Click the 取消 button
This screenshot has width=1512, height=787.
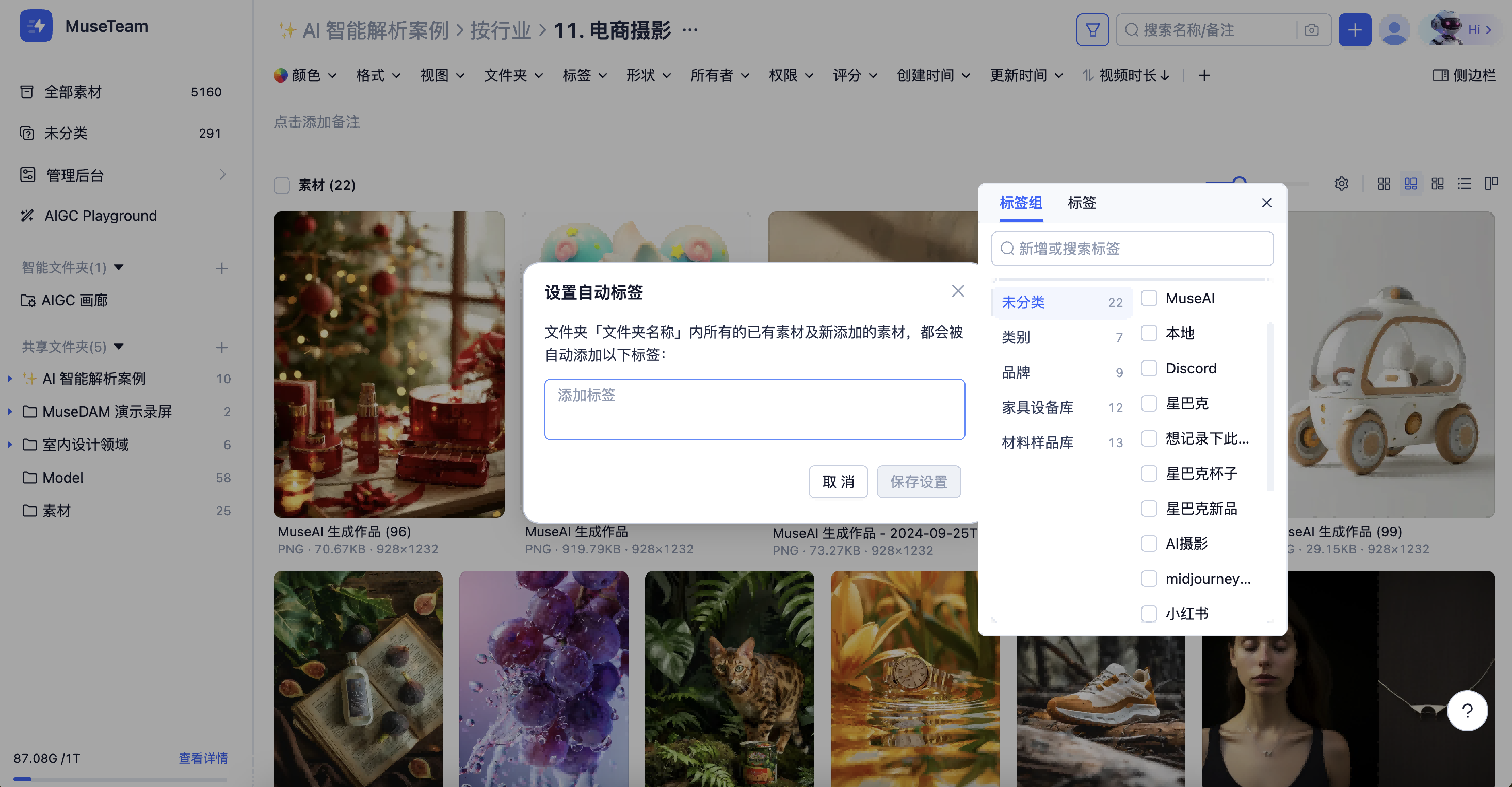838,482
